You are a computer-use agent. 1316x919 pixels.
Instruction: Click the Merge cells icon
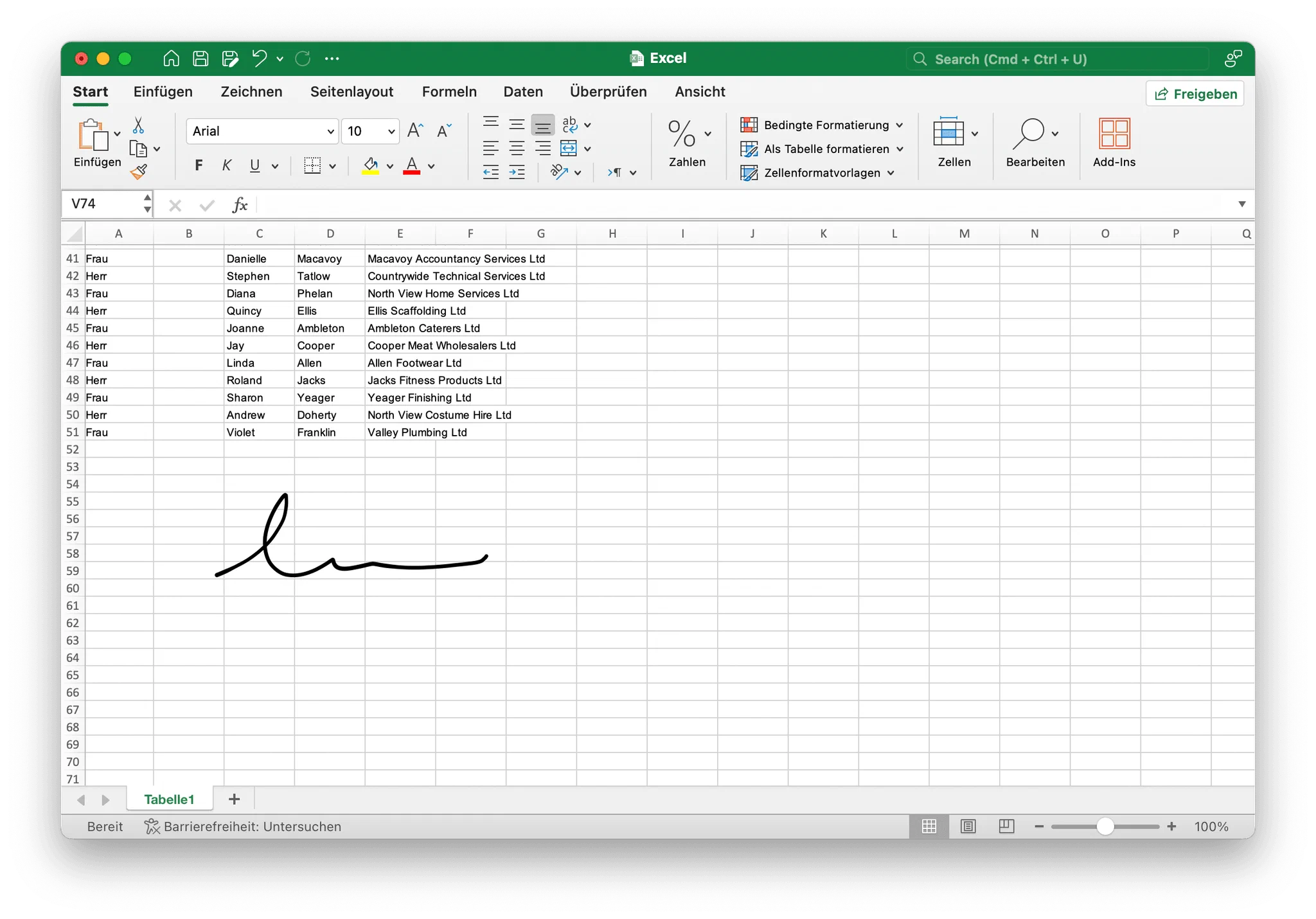click(569, 148)
